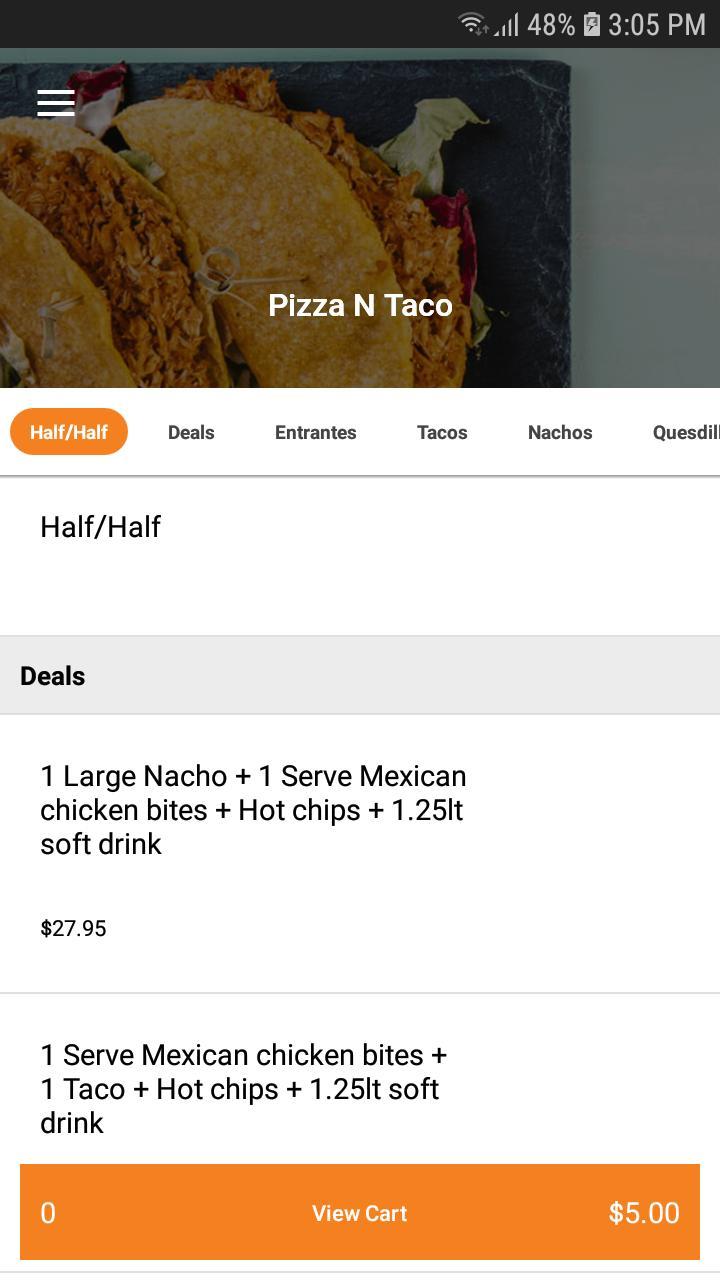Switch to the Deals category tab
The width and height of the screenshot is (720, 1280).
[191, 432]
